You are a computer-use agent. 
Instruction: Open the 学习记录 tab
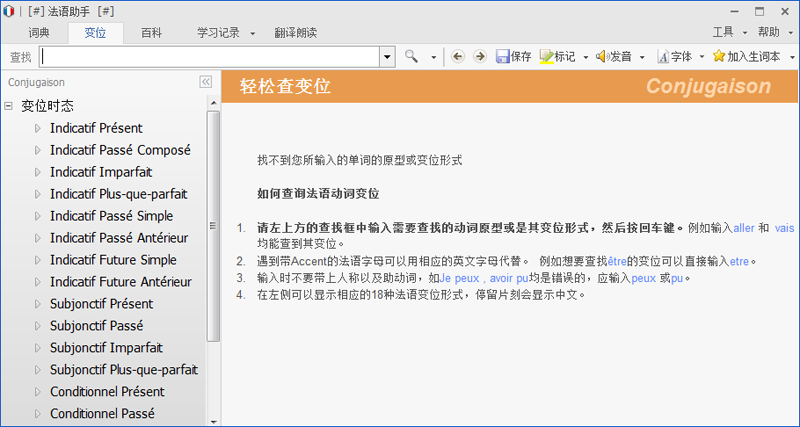tap(218, 33)
